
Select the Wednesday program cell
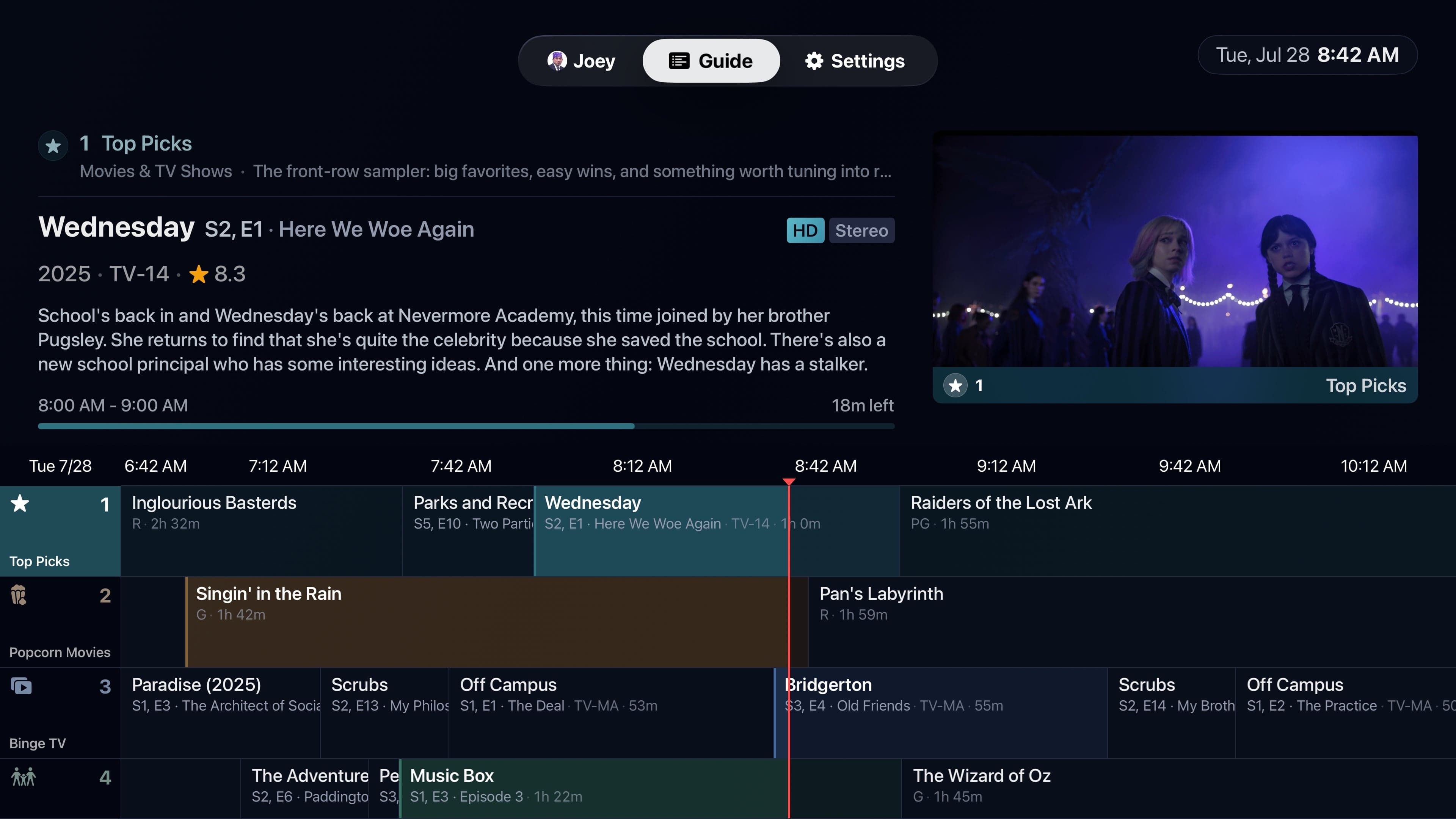pyautogui.click(x=717, y=531)
